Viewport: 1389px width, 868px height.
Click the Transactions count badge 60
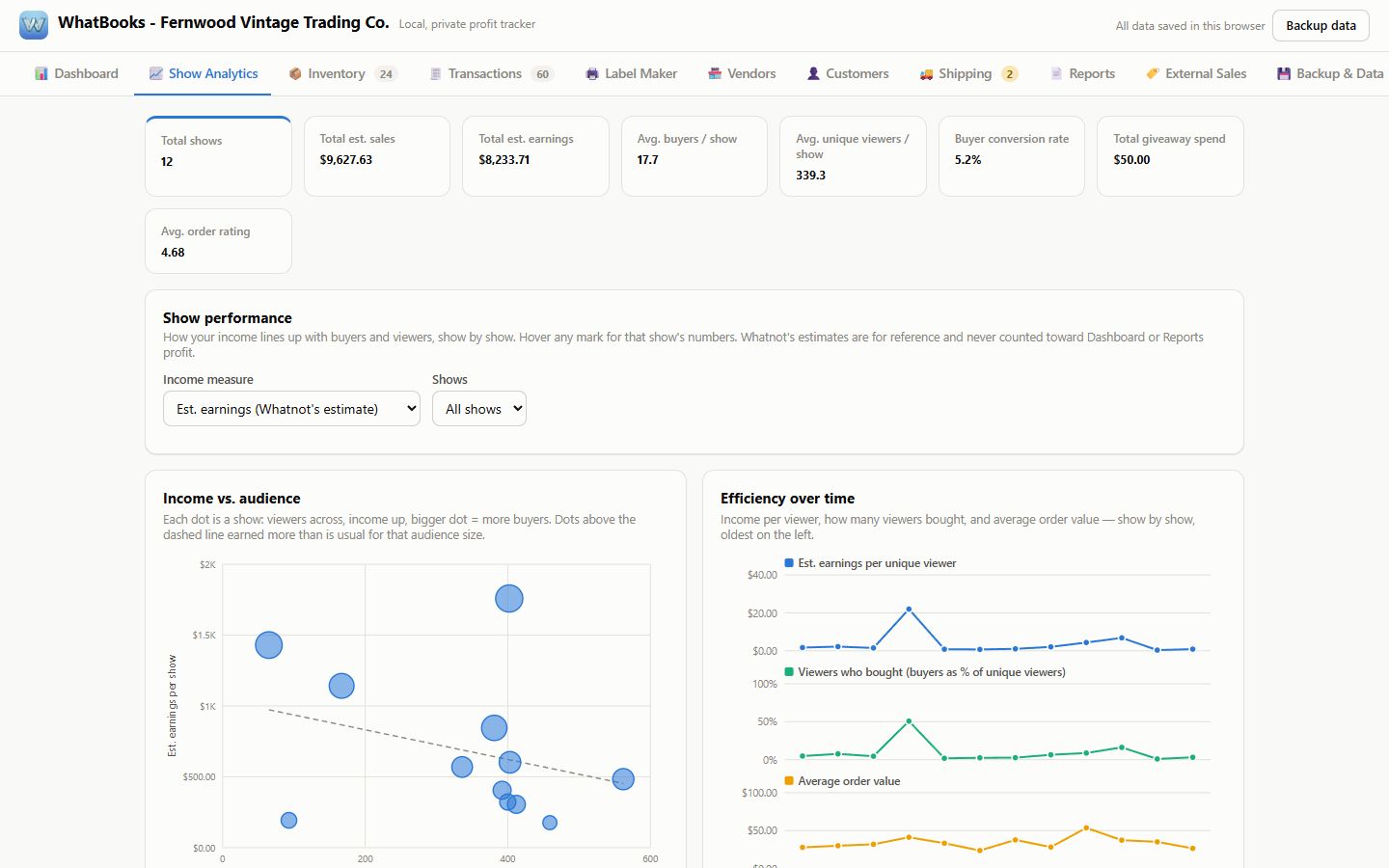coord(542,74)
